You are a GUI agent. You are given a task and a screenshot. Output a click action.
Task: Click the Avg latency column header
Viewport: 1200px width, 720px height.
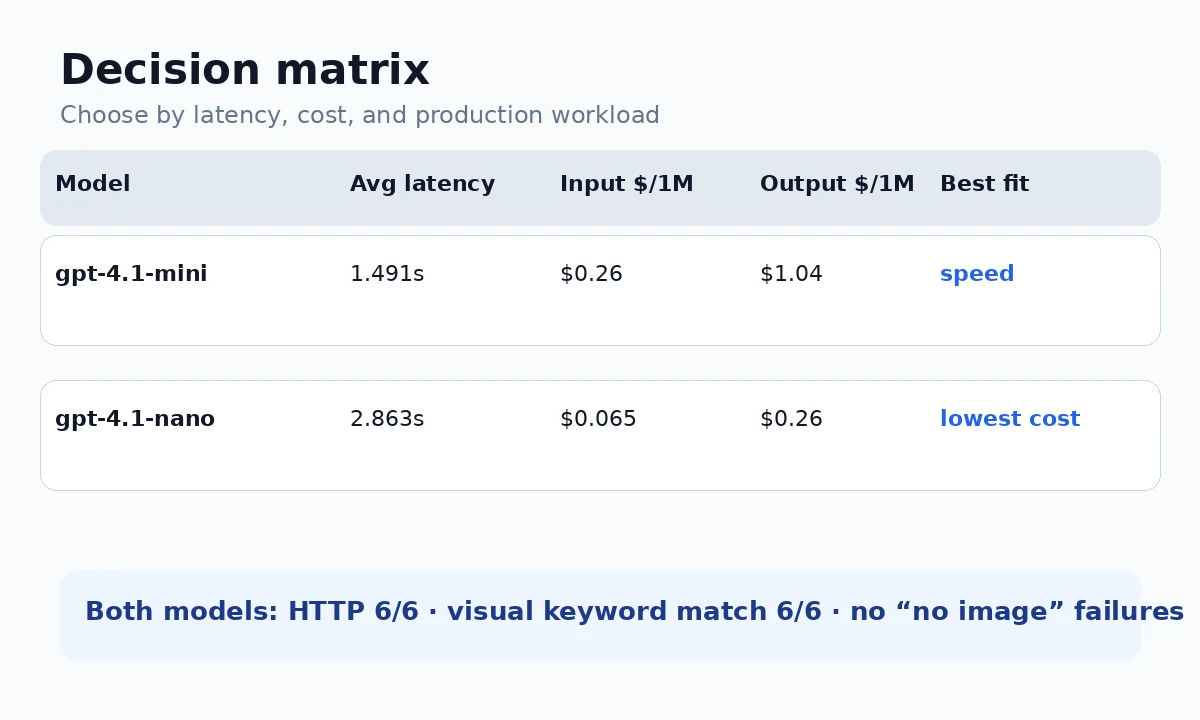click(422, 184)
